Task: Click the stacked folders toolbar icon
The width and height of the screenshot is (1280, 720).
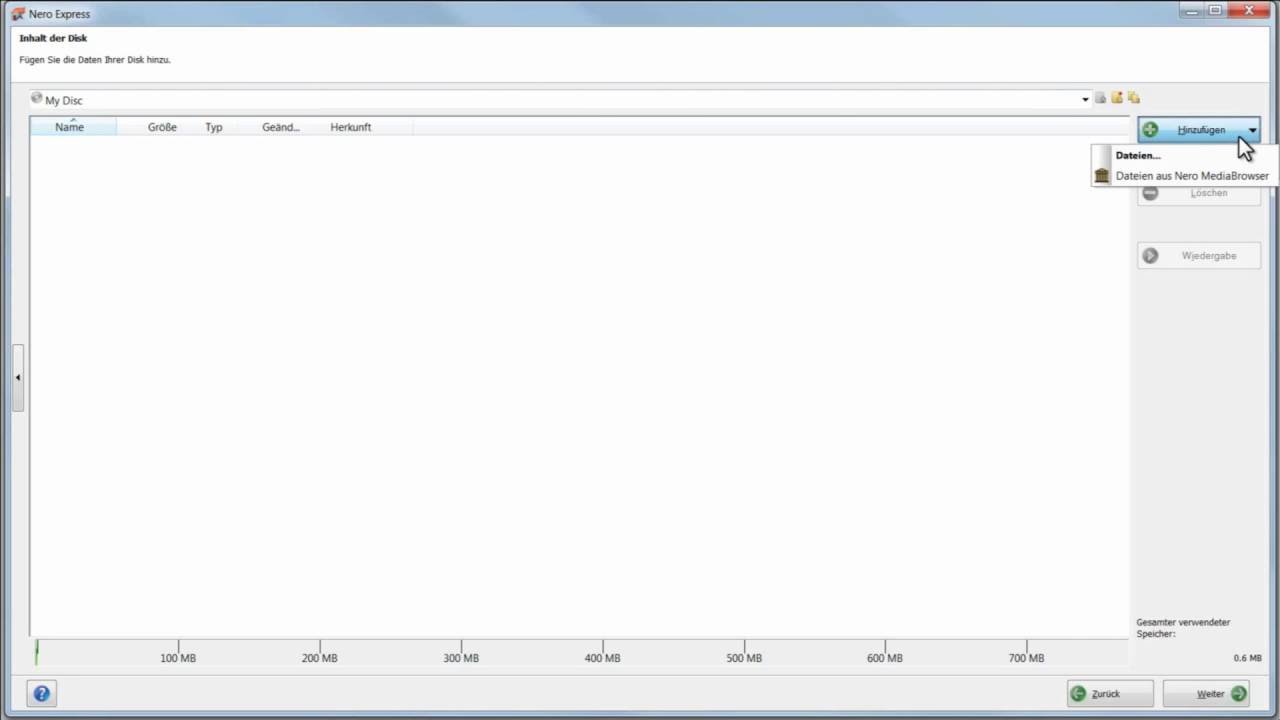Action: click(1134, 98)
